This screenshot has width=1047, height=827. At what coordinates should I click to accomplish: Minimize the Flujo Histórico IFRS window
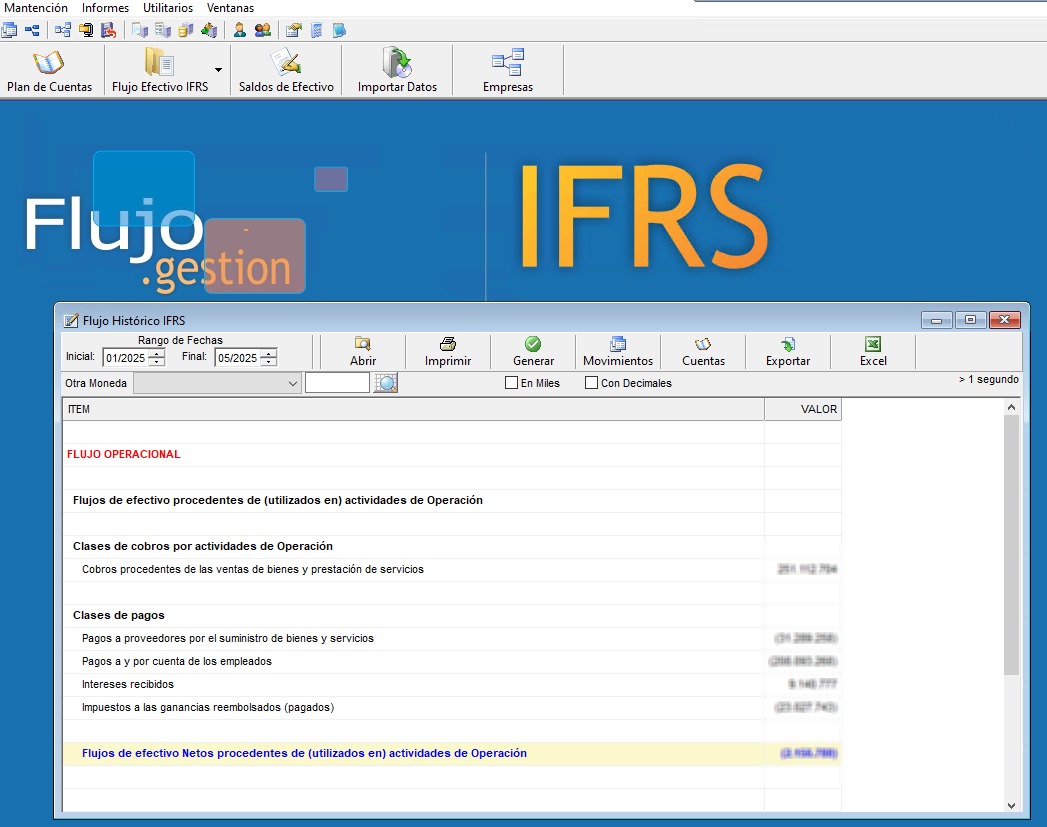[937, 320]
